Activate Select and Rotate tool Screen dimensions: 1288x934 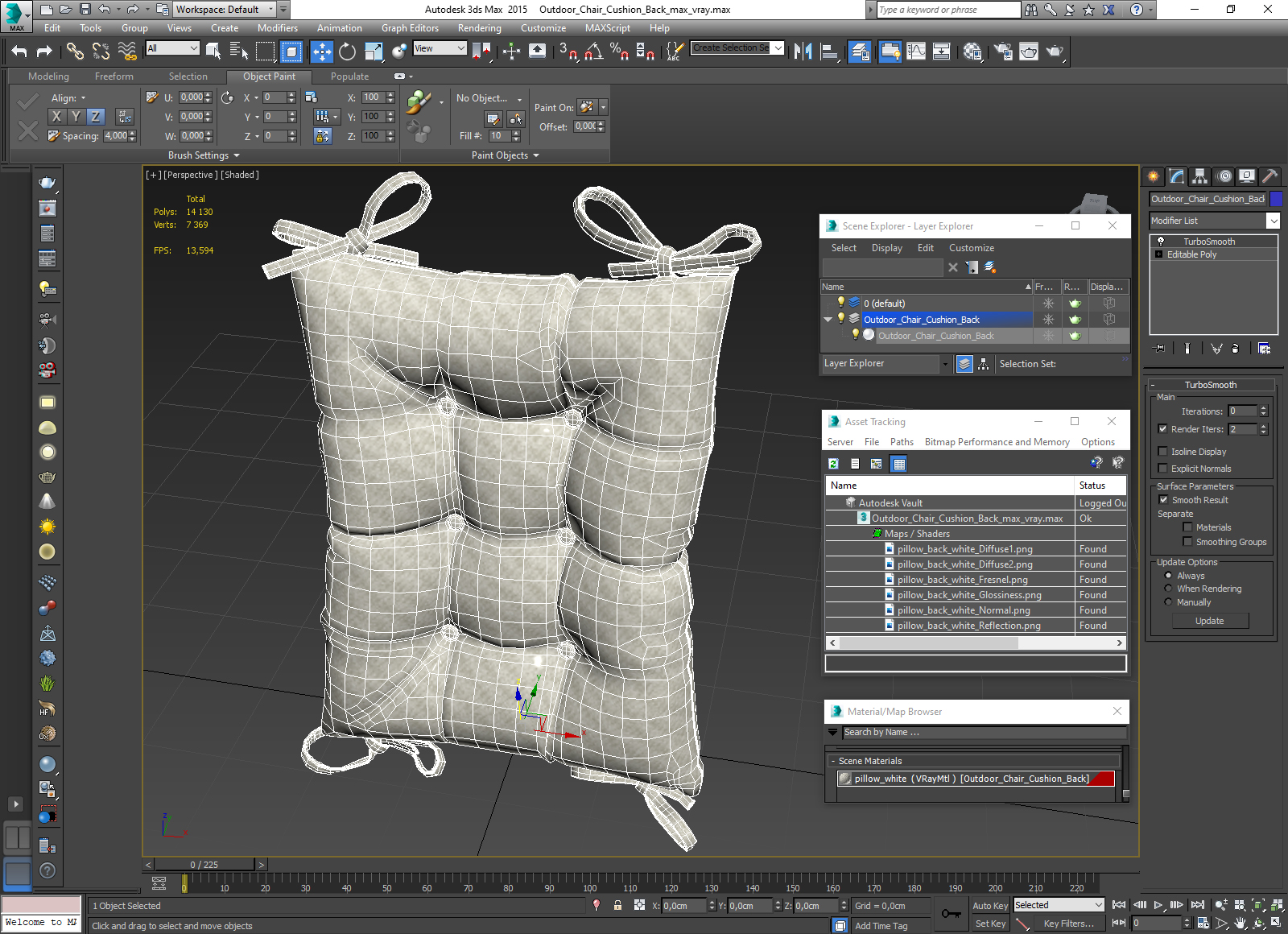347,52
